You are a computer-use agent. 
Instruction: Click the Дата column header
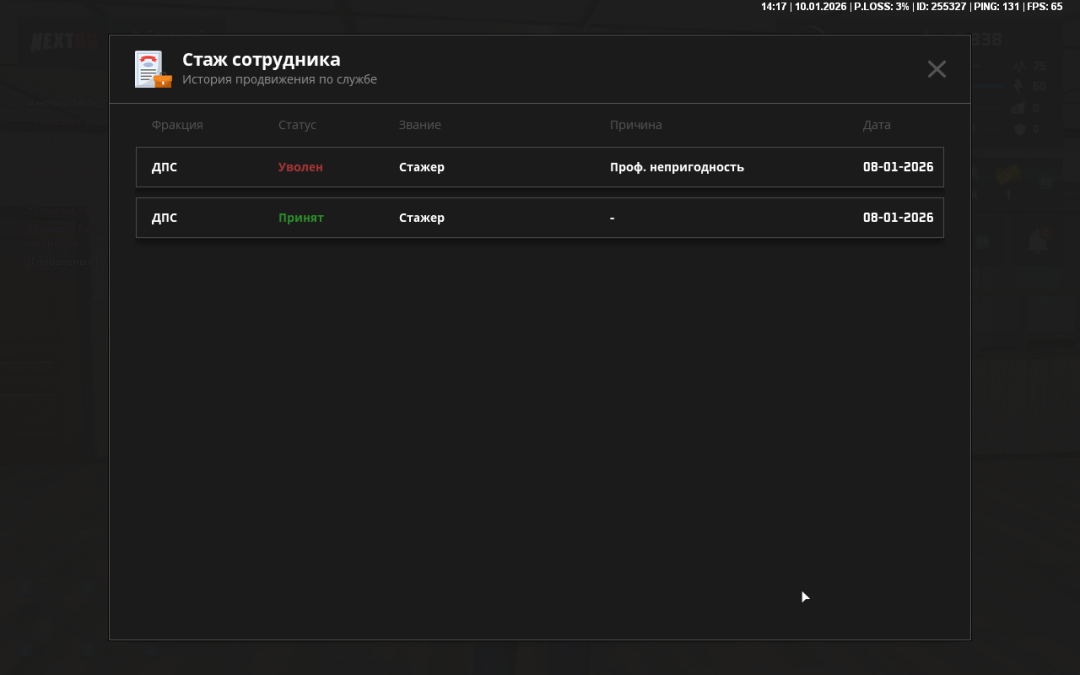point(876,125)
